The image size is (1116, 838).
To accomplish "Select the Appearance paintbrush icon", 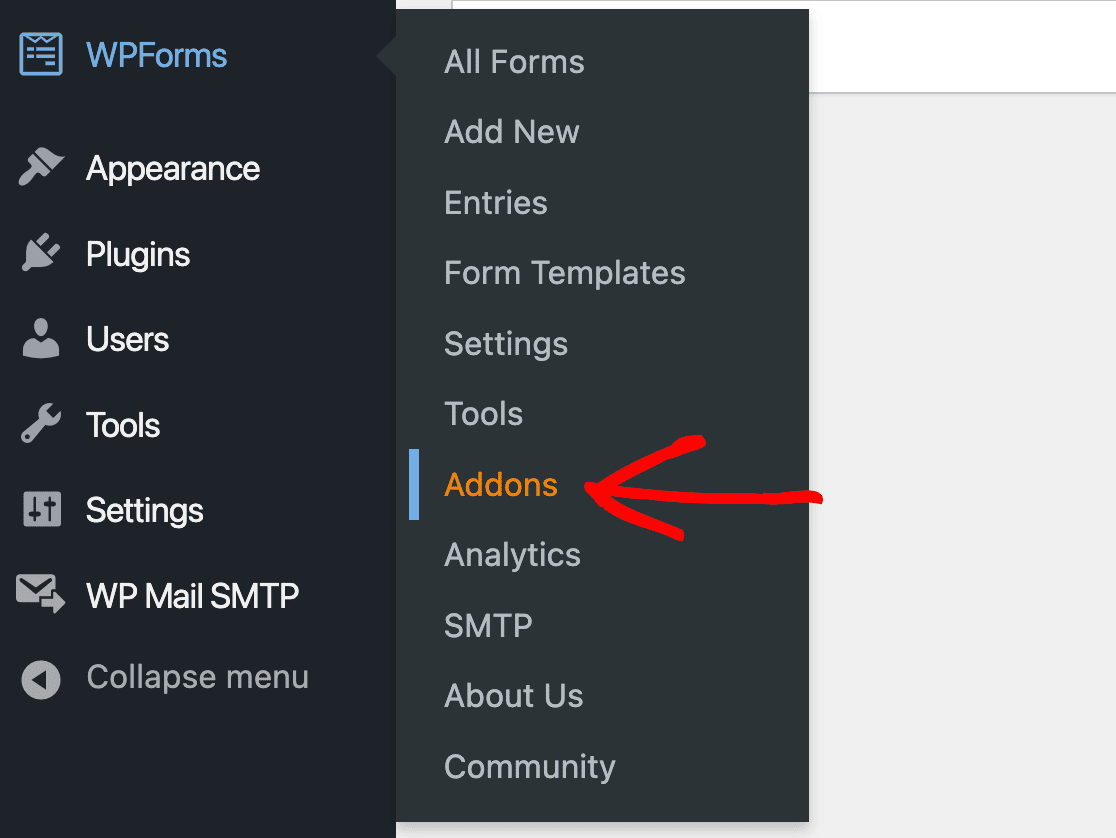I will tap(40, 168).
